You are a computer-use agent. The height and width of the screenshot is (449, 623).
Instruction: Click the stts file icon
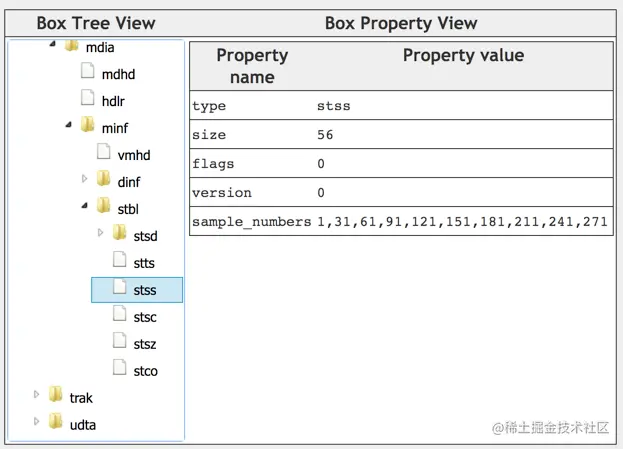(x=119, y=259)
